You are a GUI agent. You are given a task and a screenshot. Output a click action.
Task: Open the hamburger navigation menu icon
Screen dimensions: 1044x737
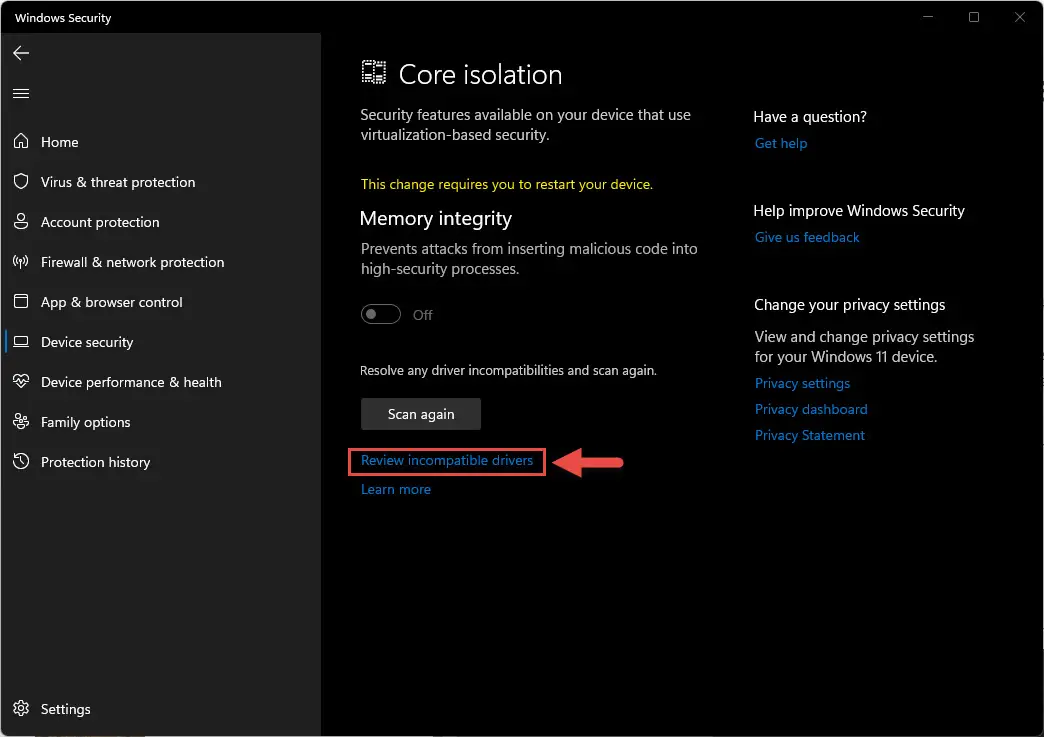(x=21, y=93)
